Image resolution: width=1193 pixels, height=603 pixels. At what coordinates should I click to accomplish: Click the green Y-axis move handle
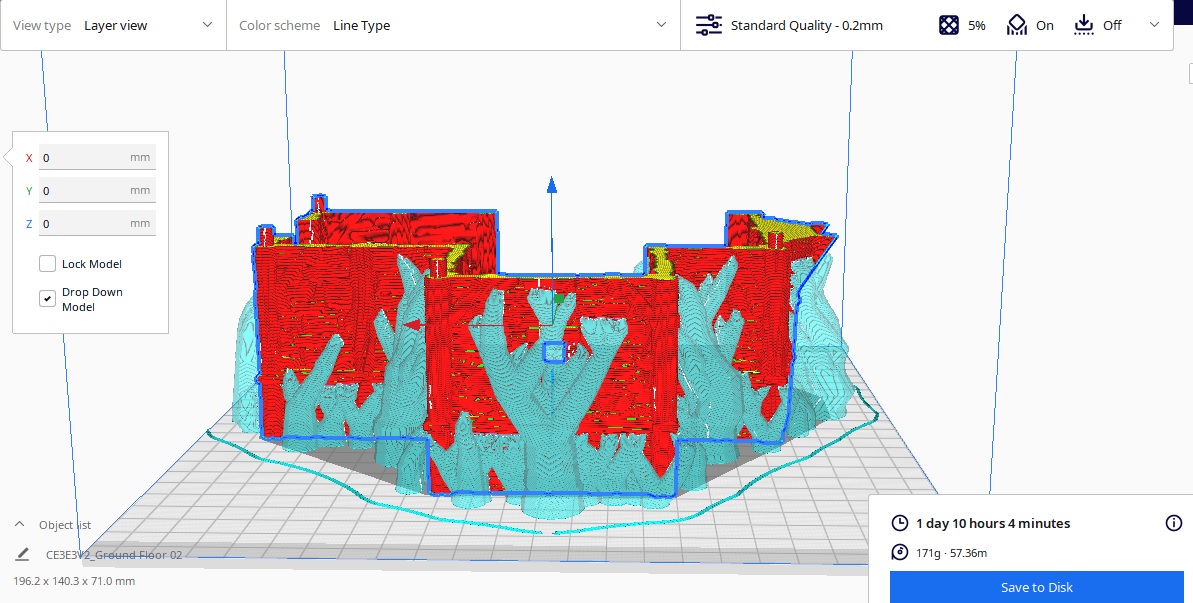[x=559, y=299]
